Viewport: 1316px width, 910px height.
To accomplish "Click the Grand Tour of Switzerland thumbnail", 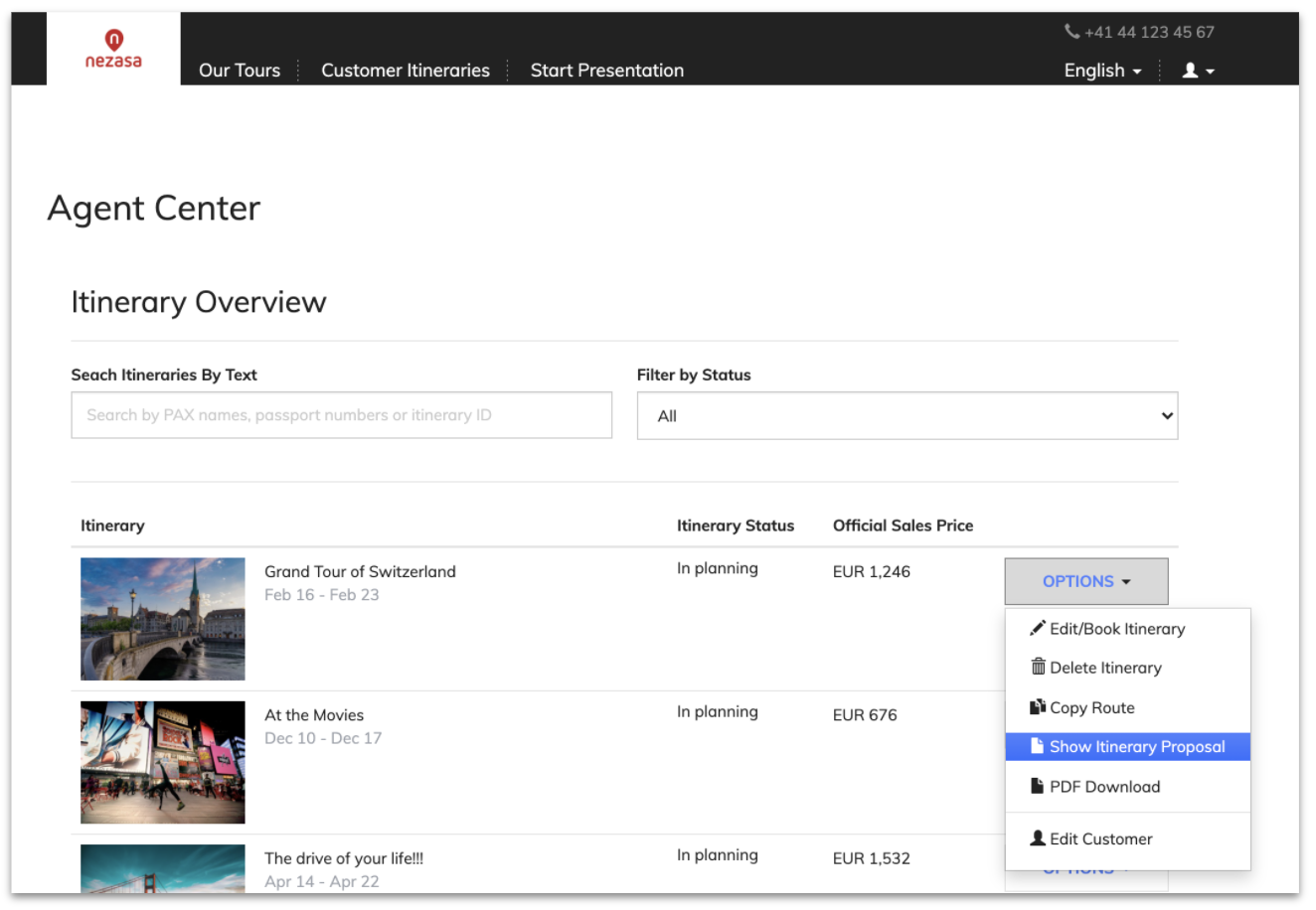I will coord(163,619).
